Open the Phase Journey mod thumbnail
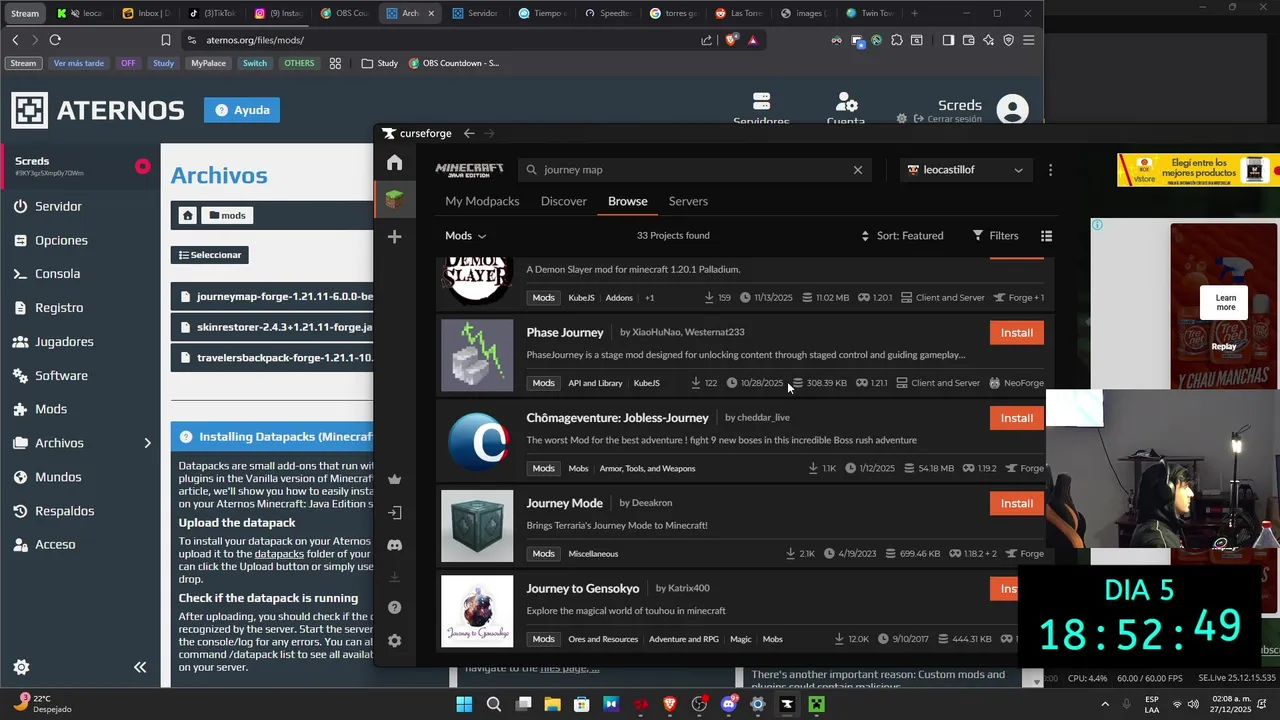 click(x=477, y=355)
